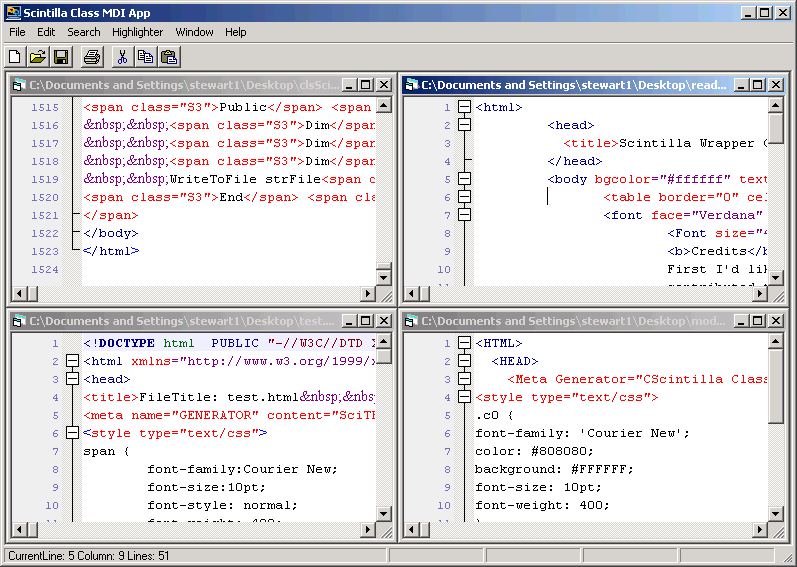Screen dimensions: 797x567
Task: Click the Cut scissors icon
Action: 122,57
